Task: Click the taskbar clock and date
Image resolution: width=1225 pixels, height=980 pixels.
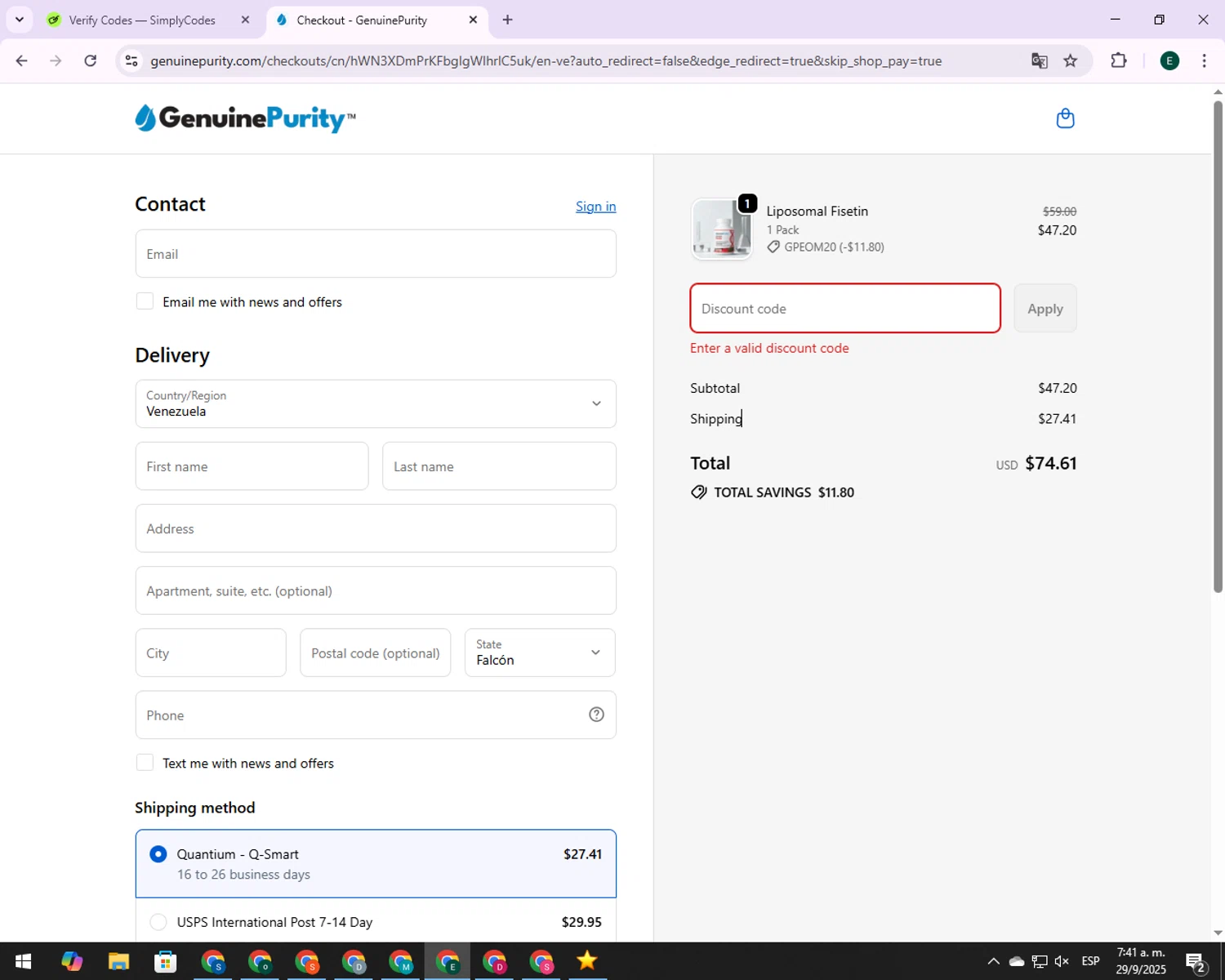Action: pyautogui.click(x=1141, y=961)
